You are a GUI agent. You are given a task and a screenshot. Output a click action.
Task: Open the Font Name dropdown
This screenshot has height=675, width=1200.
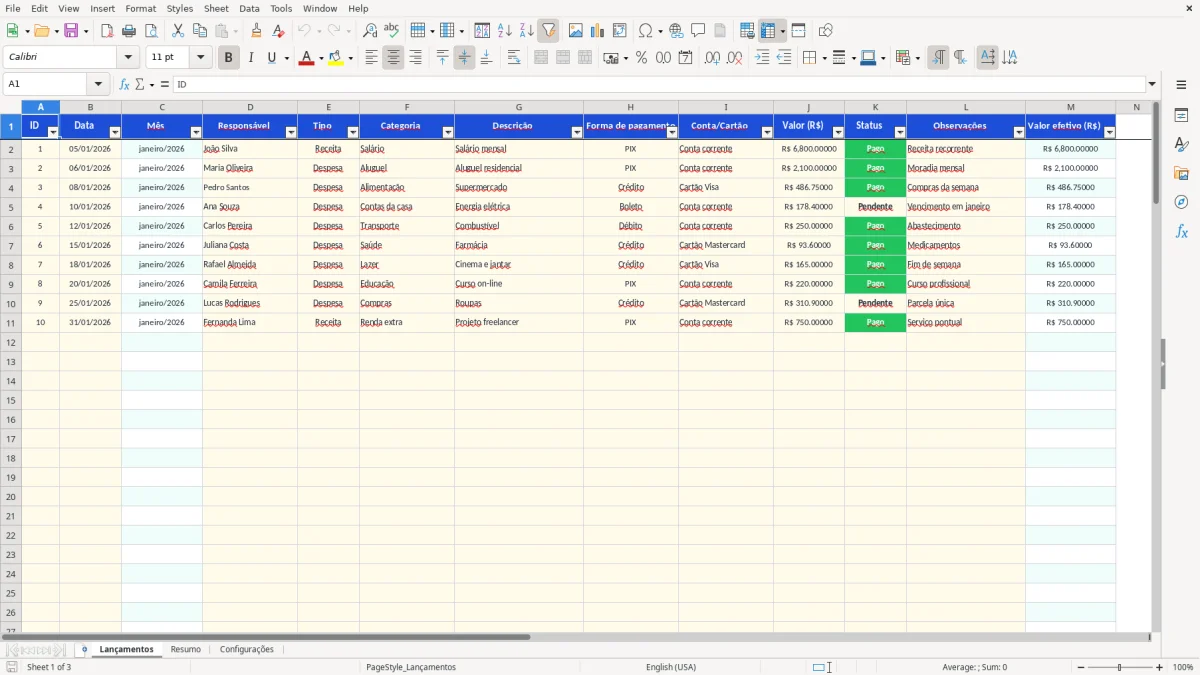point(127,58)
